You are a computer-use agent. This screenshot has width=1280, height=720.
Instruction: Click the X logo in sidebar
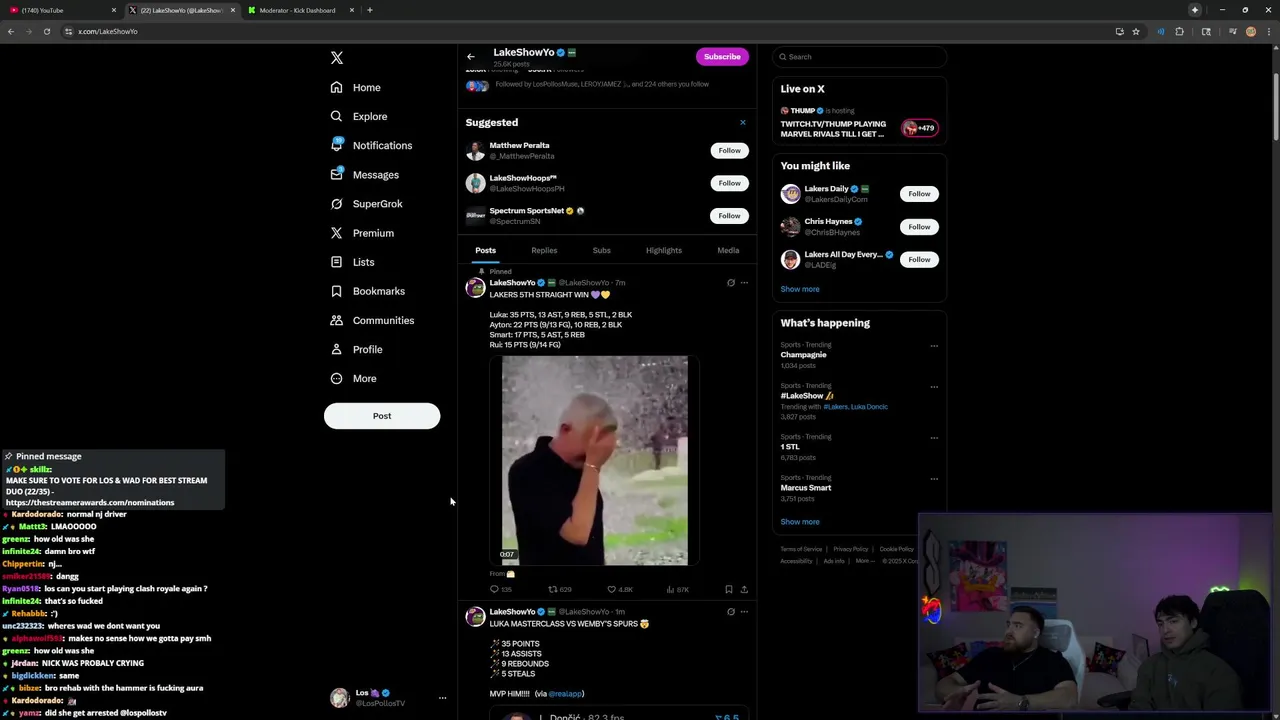tap(337, 58)
